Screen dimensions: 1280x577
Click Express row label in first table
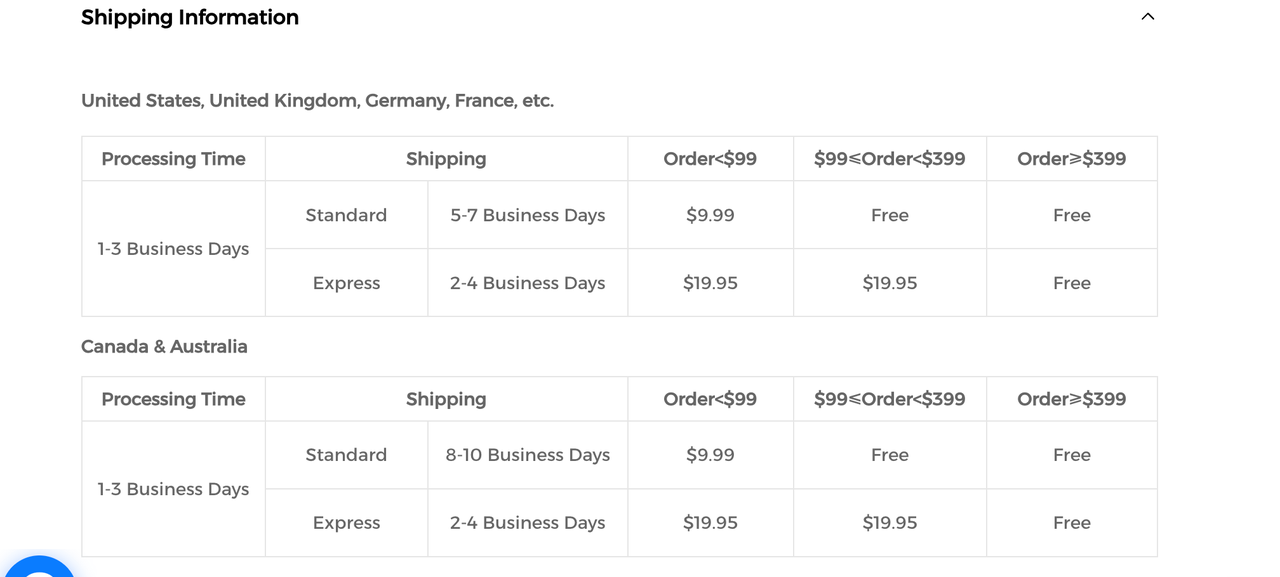(346, 283)
